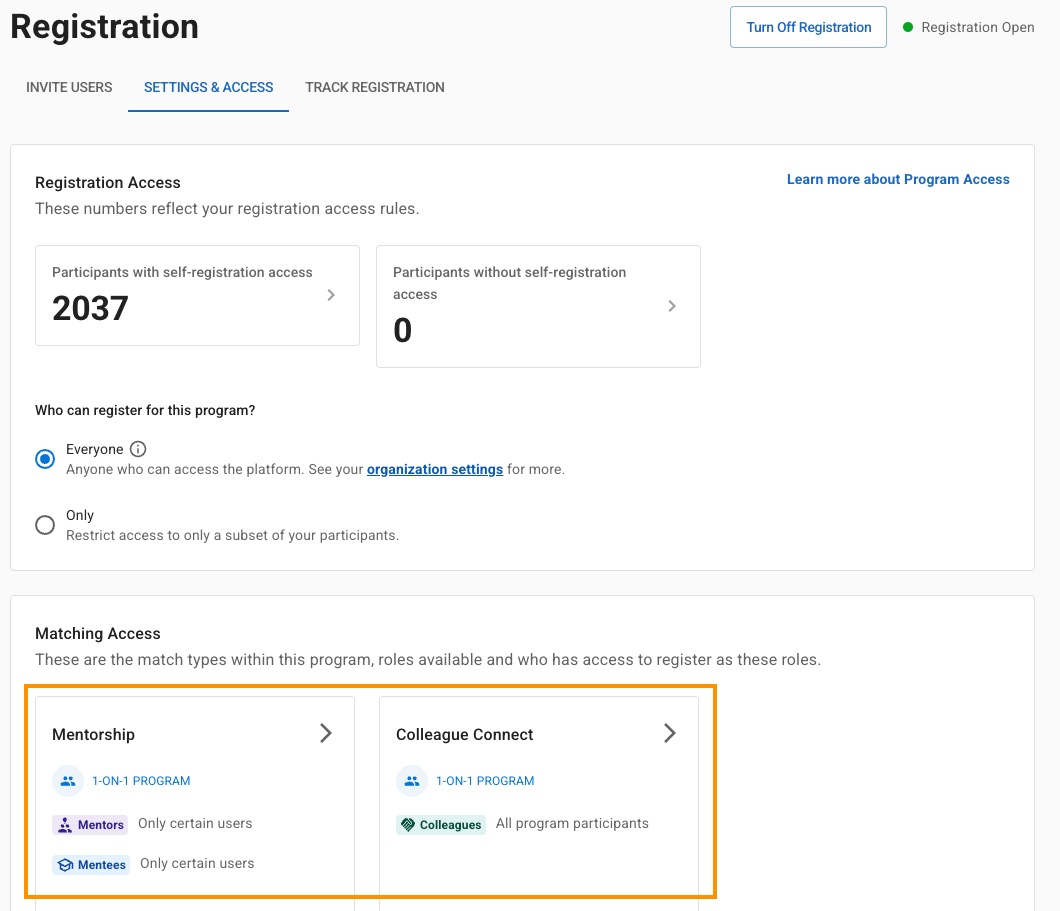Switch to the Invite Users tab
The width and height of the screenshot is (1060, 911).
[69, 87]
